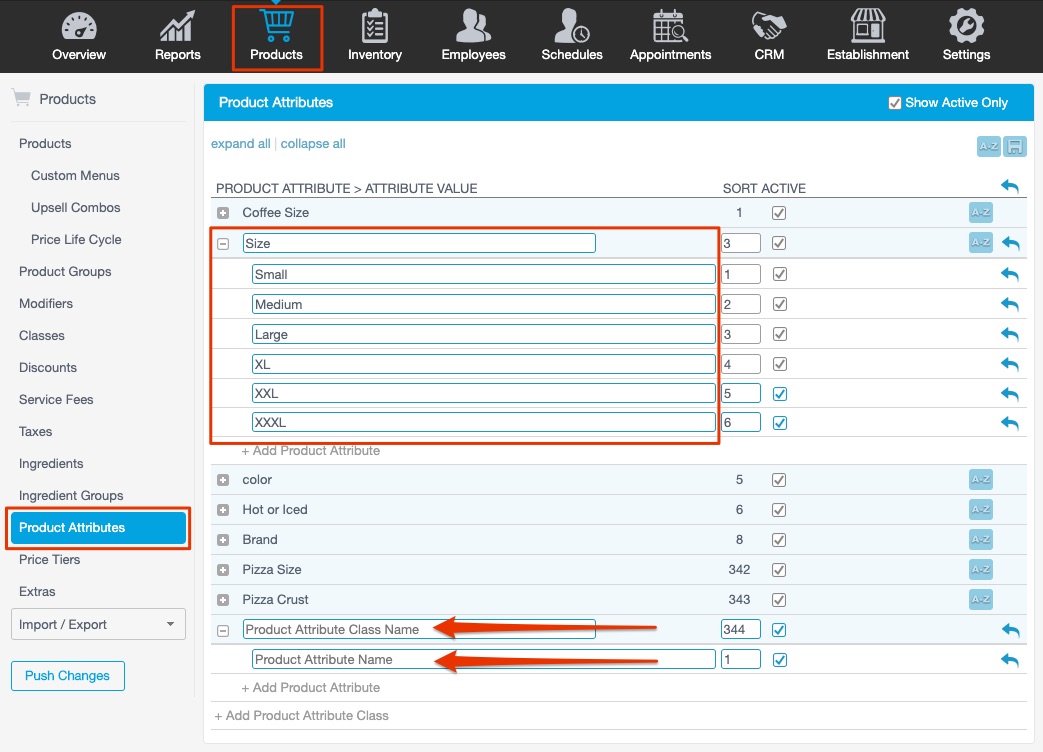The width and height of the screenshot is (1043, 752).
Task: Click the save/disk icon near the A-Z button
Action: point(1013,146)
